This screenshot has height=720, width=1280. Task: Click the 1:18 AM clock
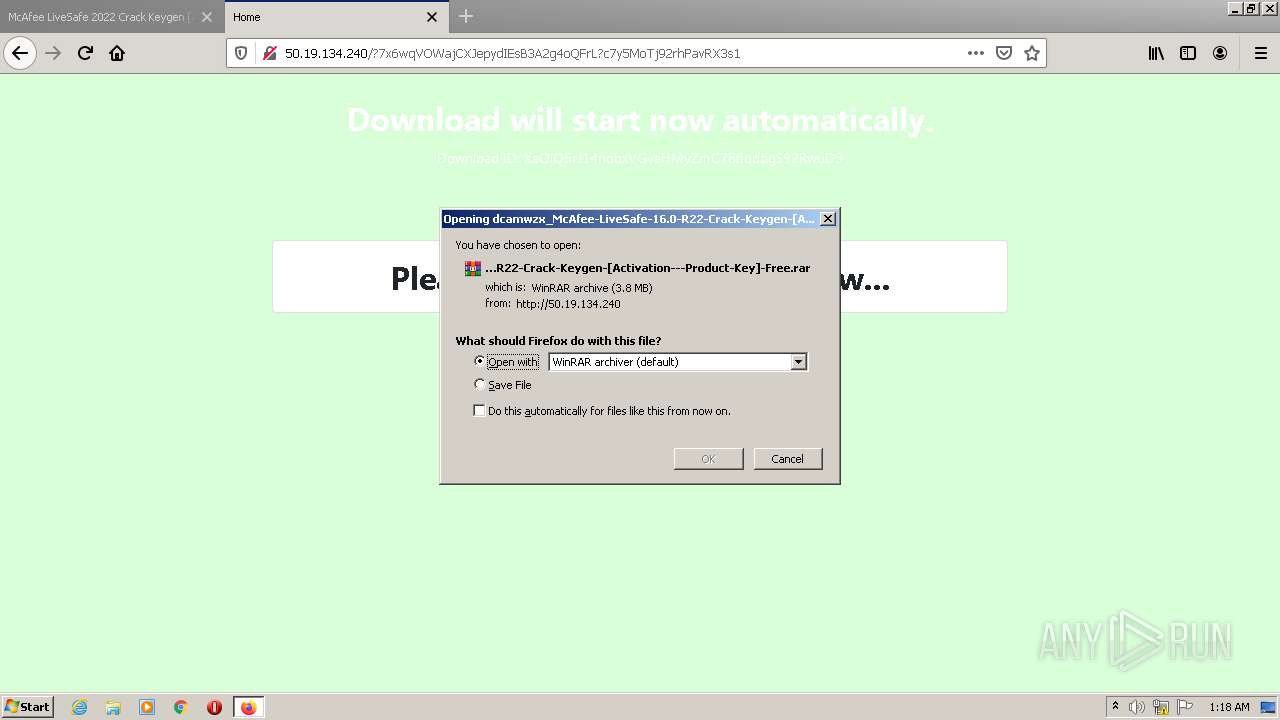click(x=1229, y=707)
